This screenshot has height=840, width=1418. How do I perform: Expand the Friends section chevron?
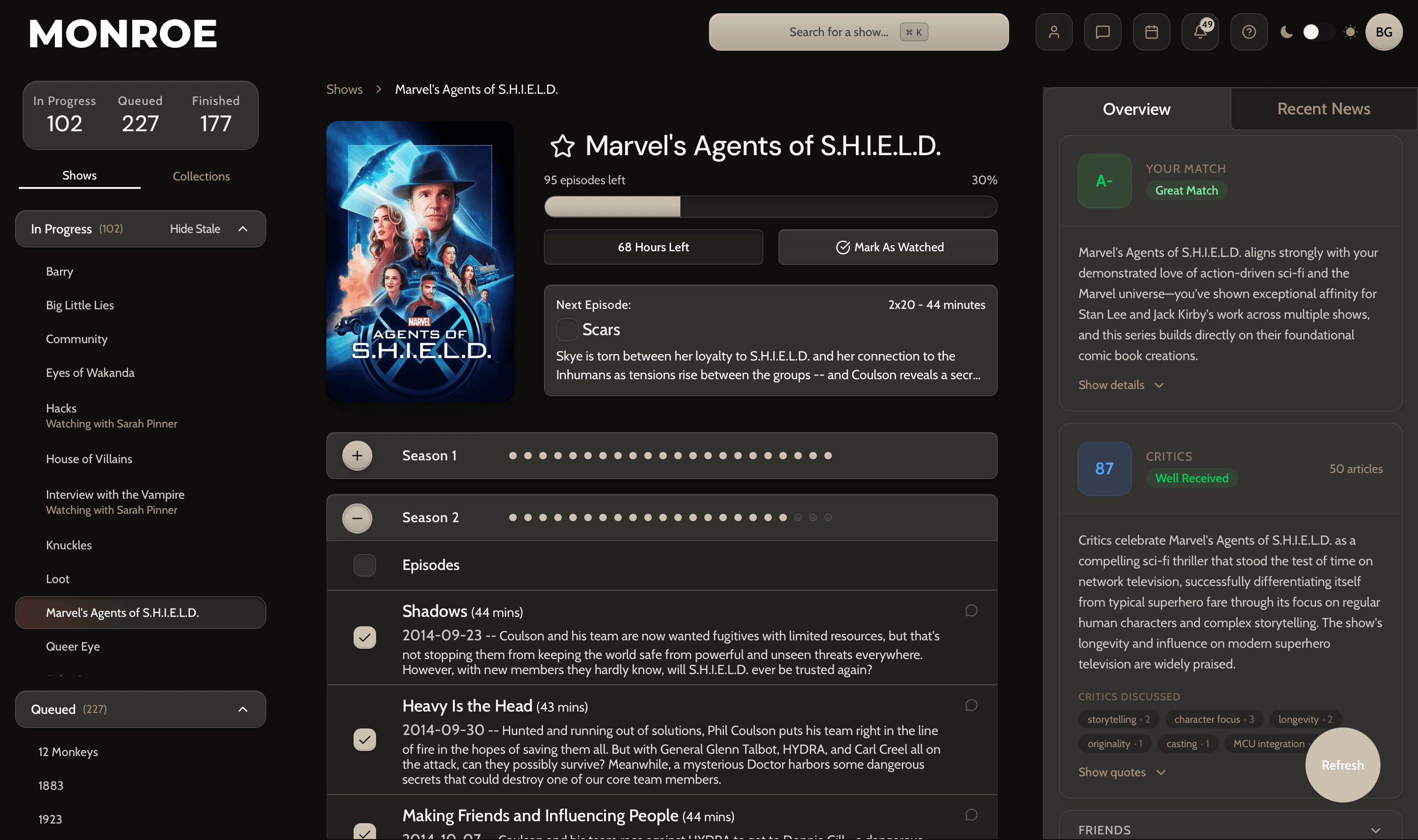click(1375, 830)
